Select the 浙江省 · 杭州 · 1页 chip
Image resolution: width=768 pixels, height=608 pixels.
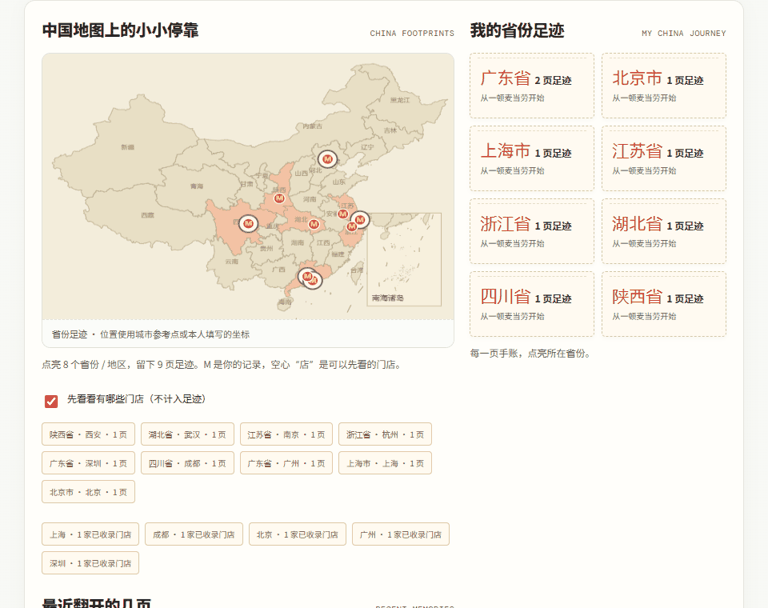pos(385,434)
